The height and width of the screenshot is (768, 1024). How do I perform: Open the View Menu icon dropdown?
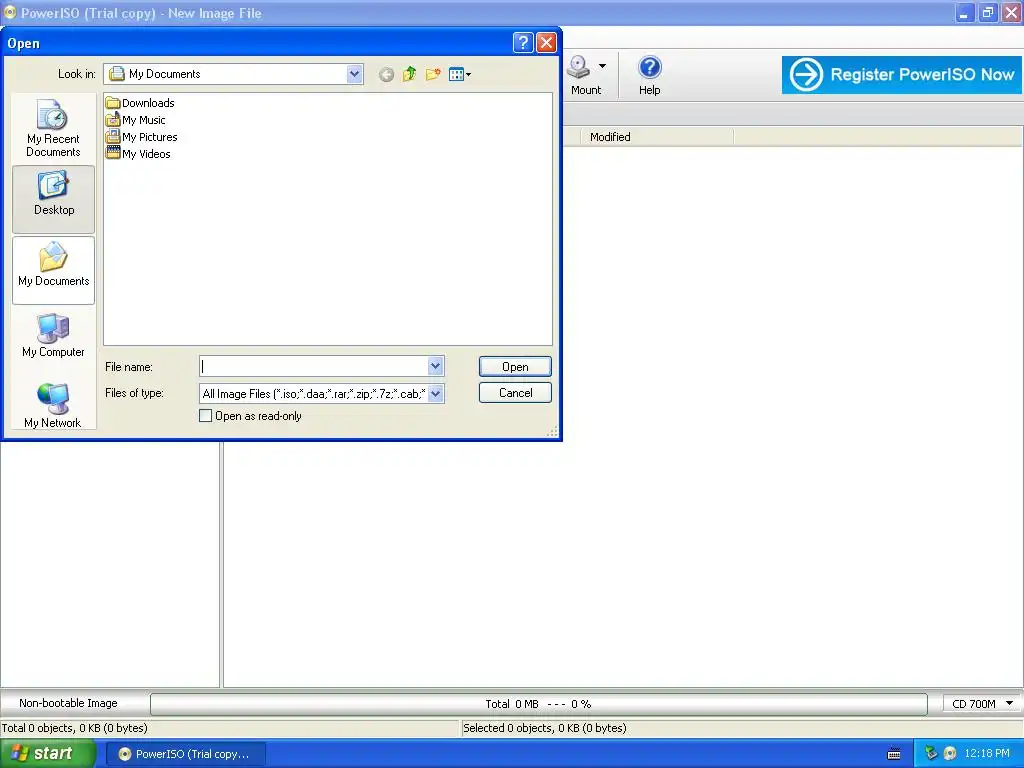(460, 74)
